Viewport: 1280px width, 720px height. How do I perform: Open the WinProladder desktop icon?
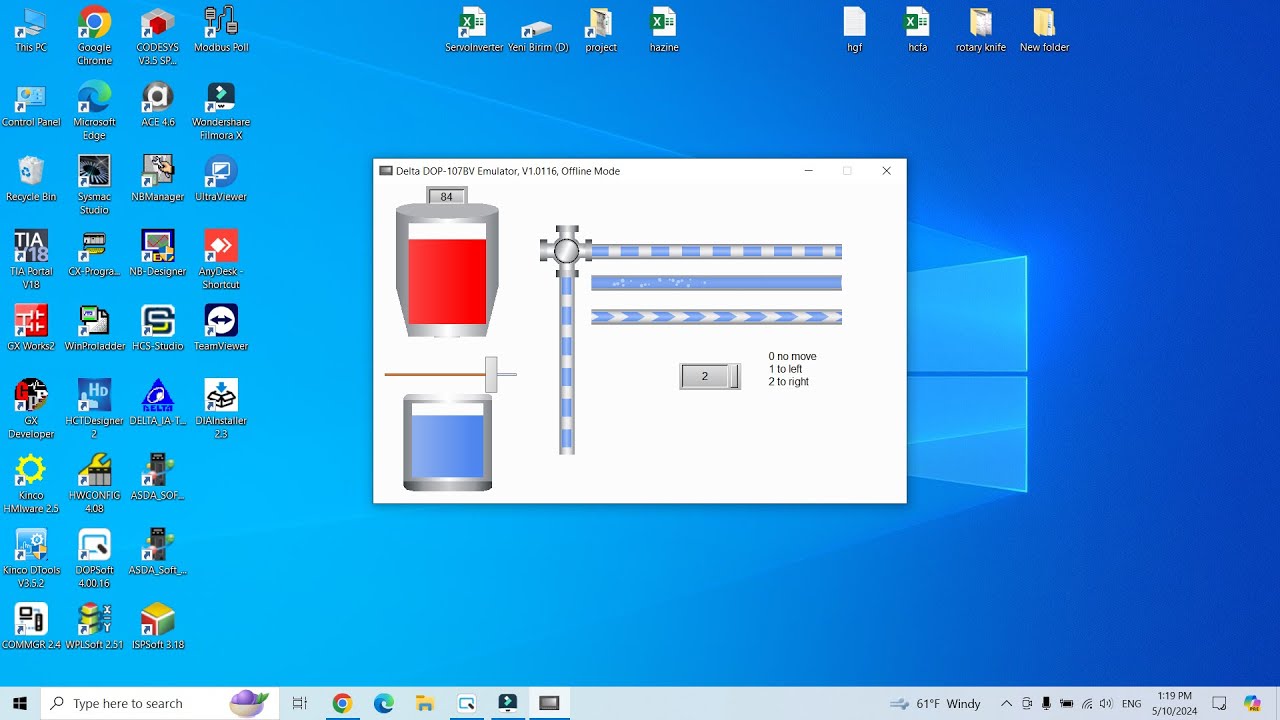94,328
